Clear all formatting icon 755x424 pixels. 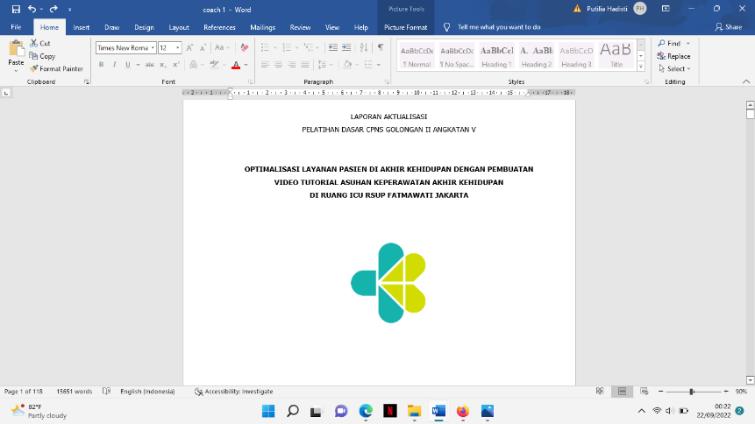244,48
